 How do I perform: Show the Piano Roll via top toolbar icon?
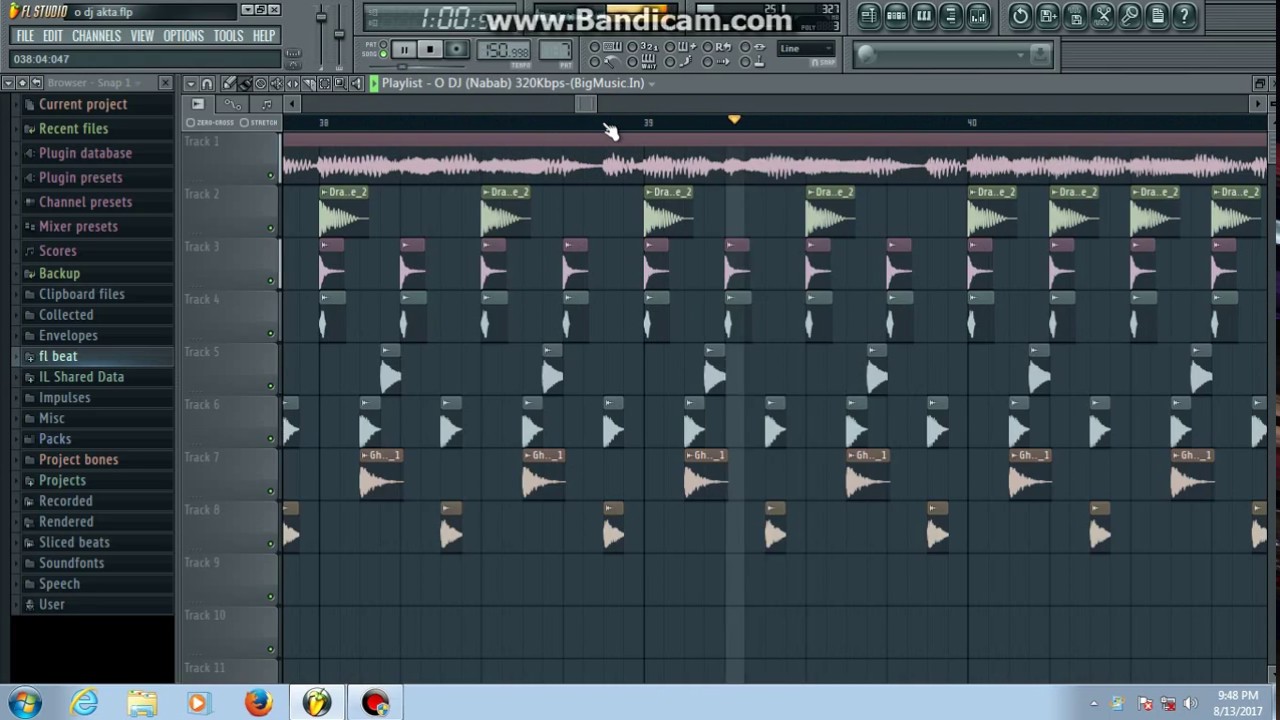924,15
